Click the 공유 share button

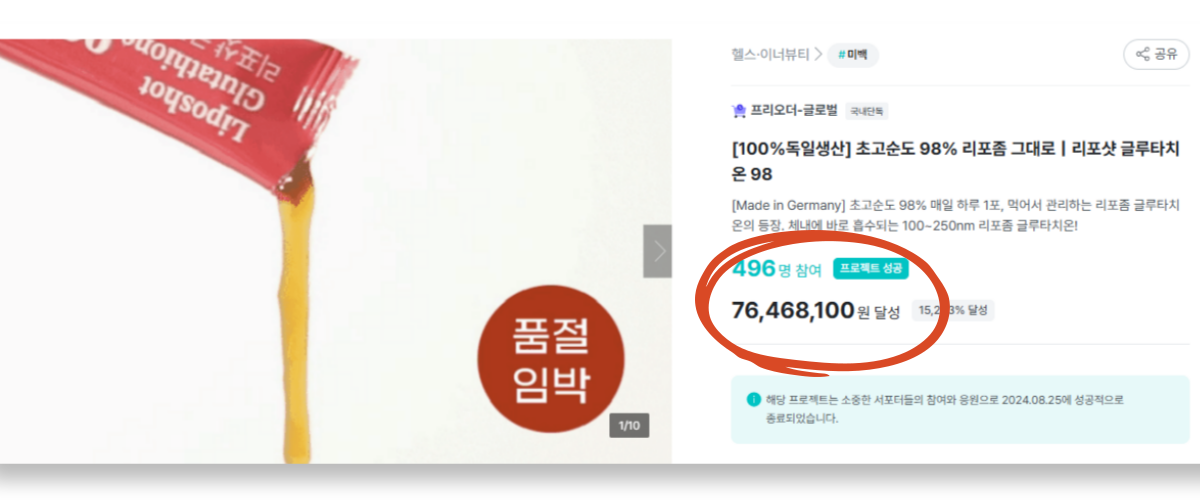[1157, 55]
